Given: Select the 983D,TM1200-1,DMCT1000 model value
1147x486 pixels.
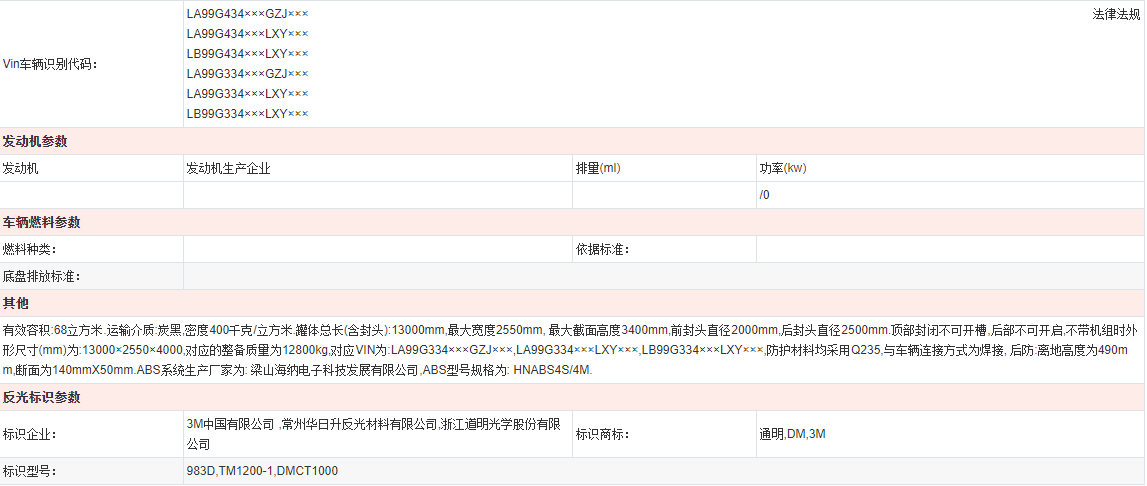Looking at the screenshot, I should click(x=262, y=471).
